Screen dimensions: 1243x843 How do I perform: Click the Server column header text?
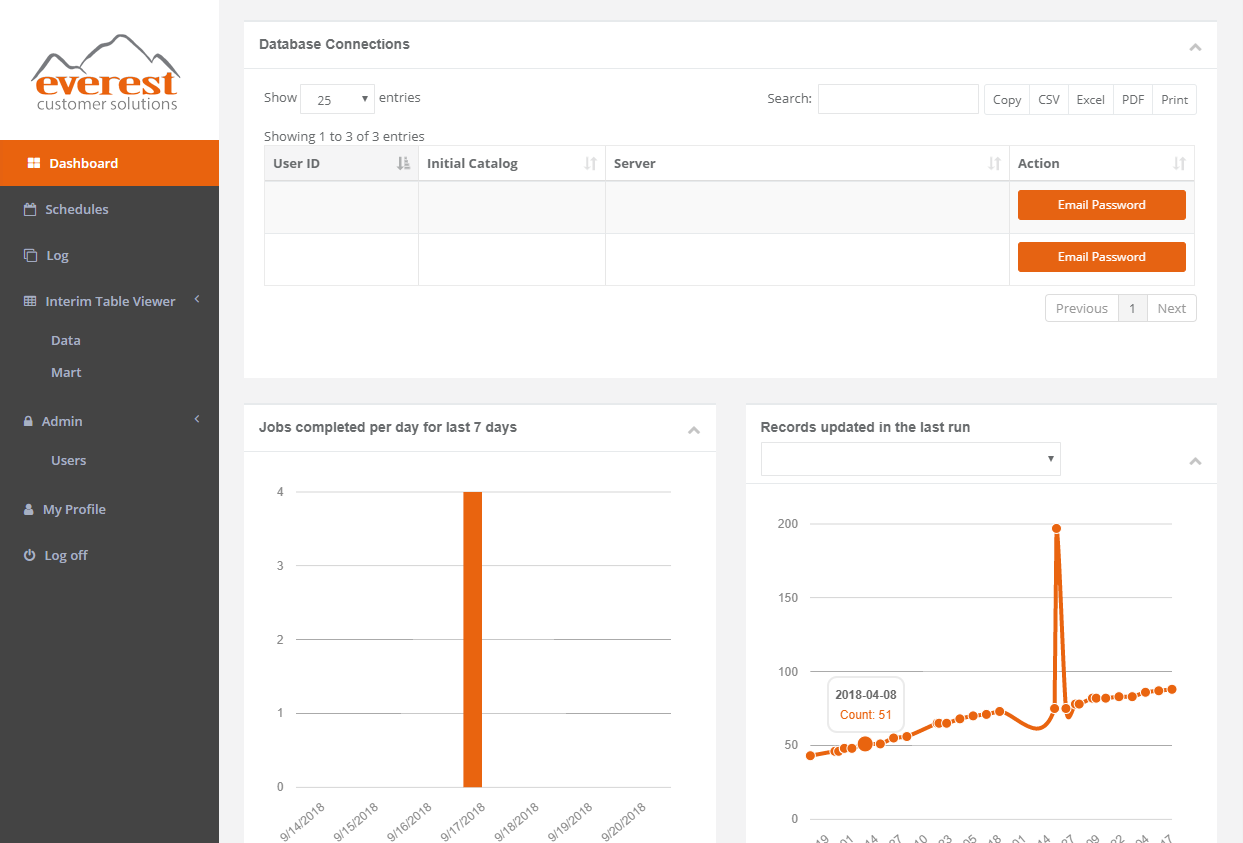(x=635, y=163)
